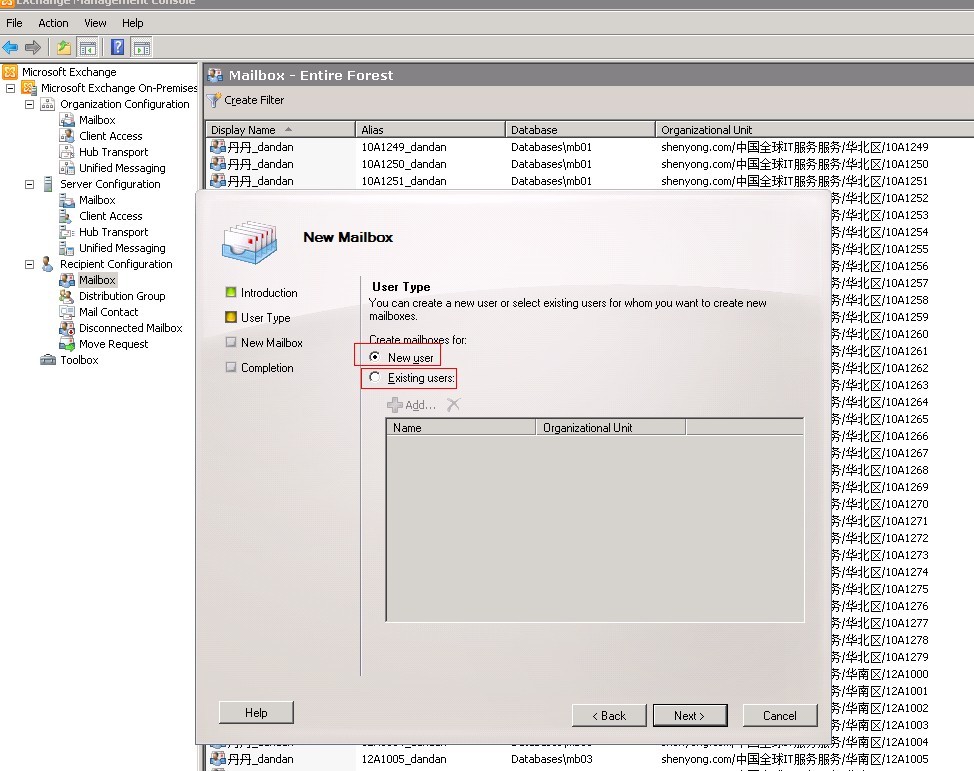
Task: Toggle the action pane toolbar icon
Action: [142, 47]
